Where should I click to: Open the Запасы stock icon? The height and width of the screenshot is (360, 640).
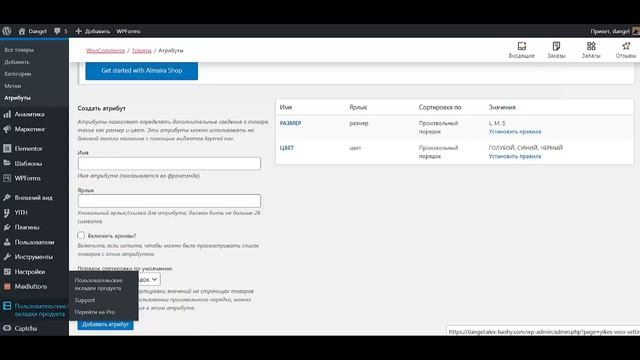click(591, 46)
